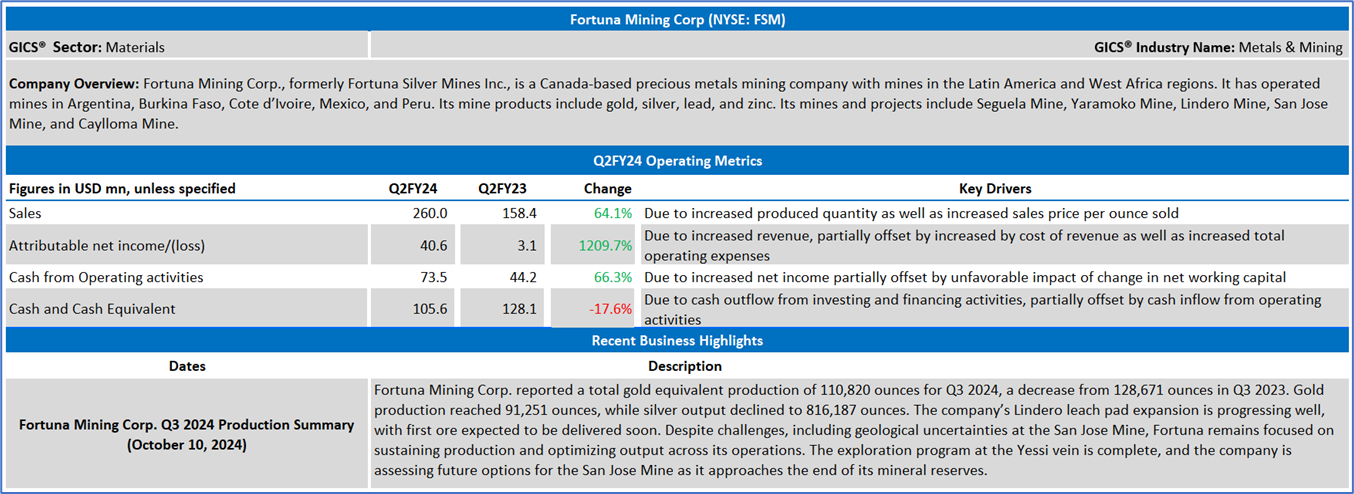This screenshot has height=494, width=1354.
Task: Click the Key Drivers column header
Action: tap(994, 188)
